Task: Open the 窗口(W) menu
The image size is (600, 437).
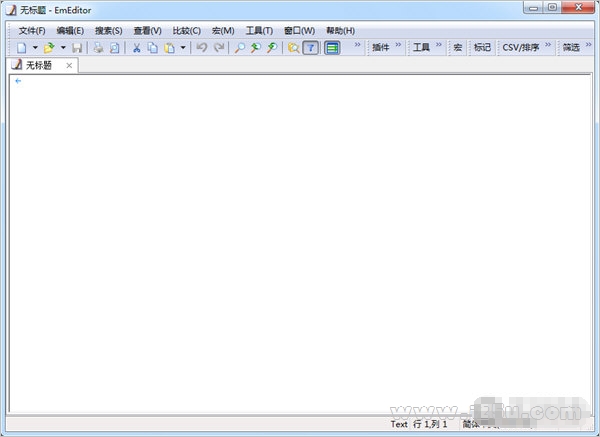Action: 299,31
